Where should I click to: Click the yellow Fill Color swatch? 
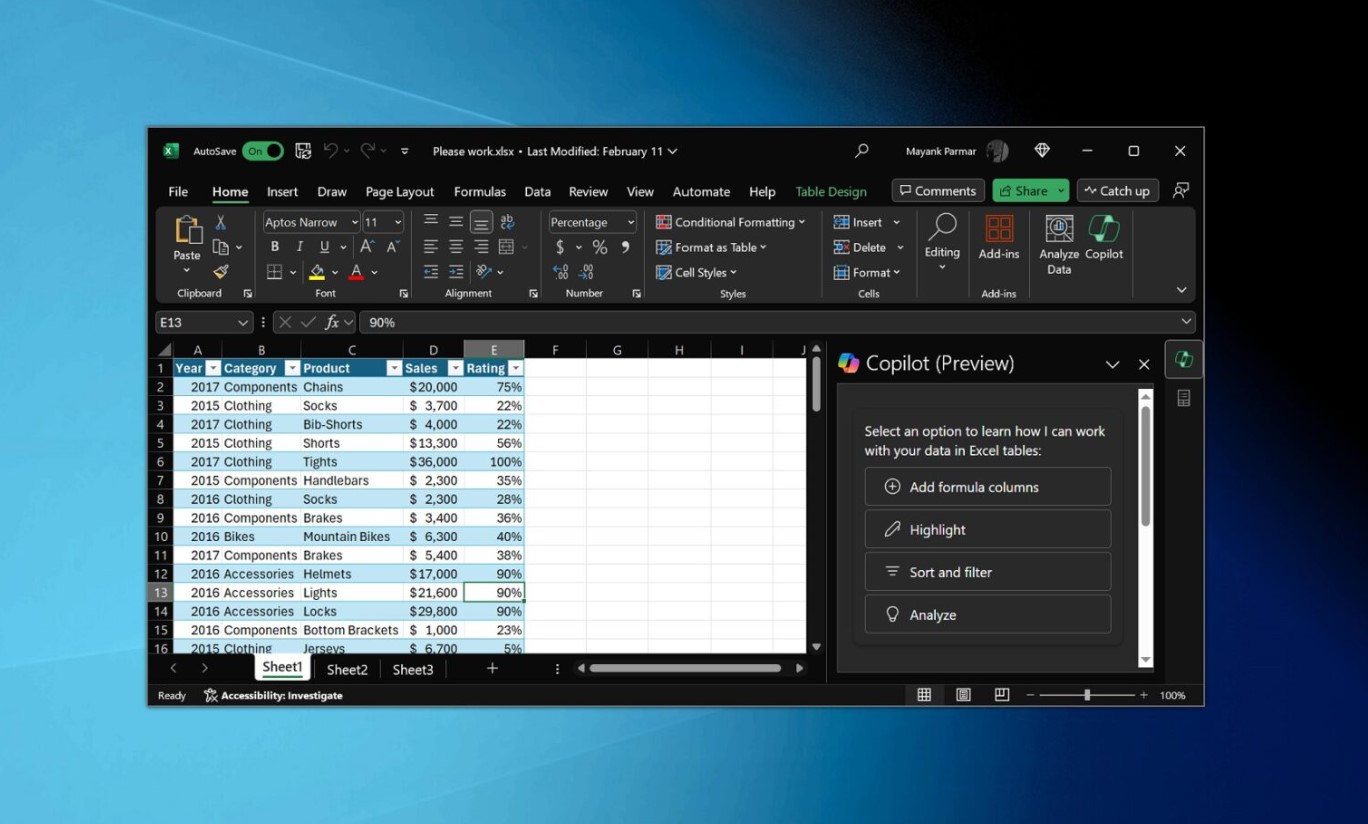[x=317, y=272]
